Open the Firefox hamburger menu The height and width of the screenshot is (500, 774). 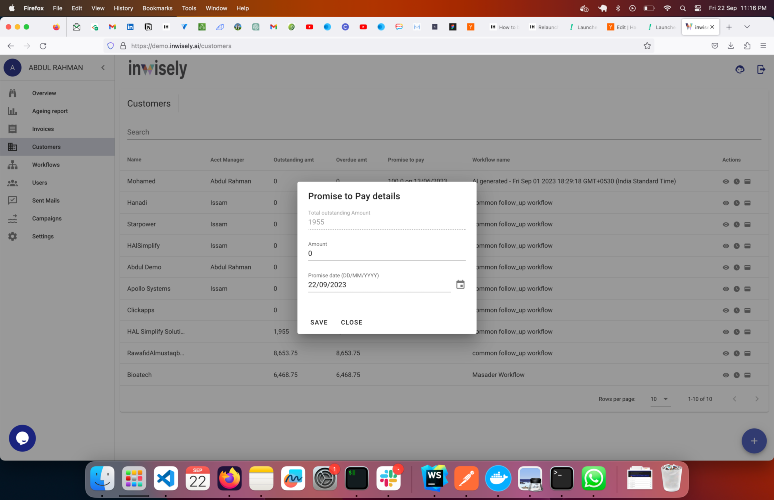pos(763,46)
